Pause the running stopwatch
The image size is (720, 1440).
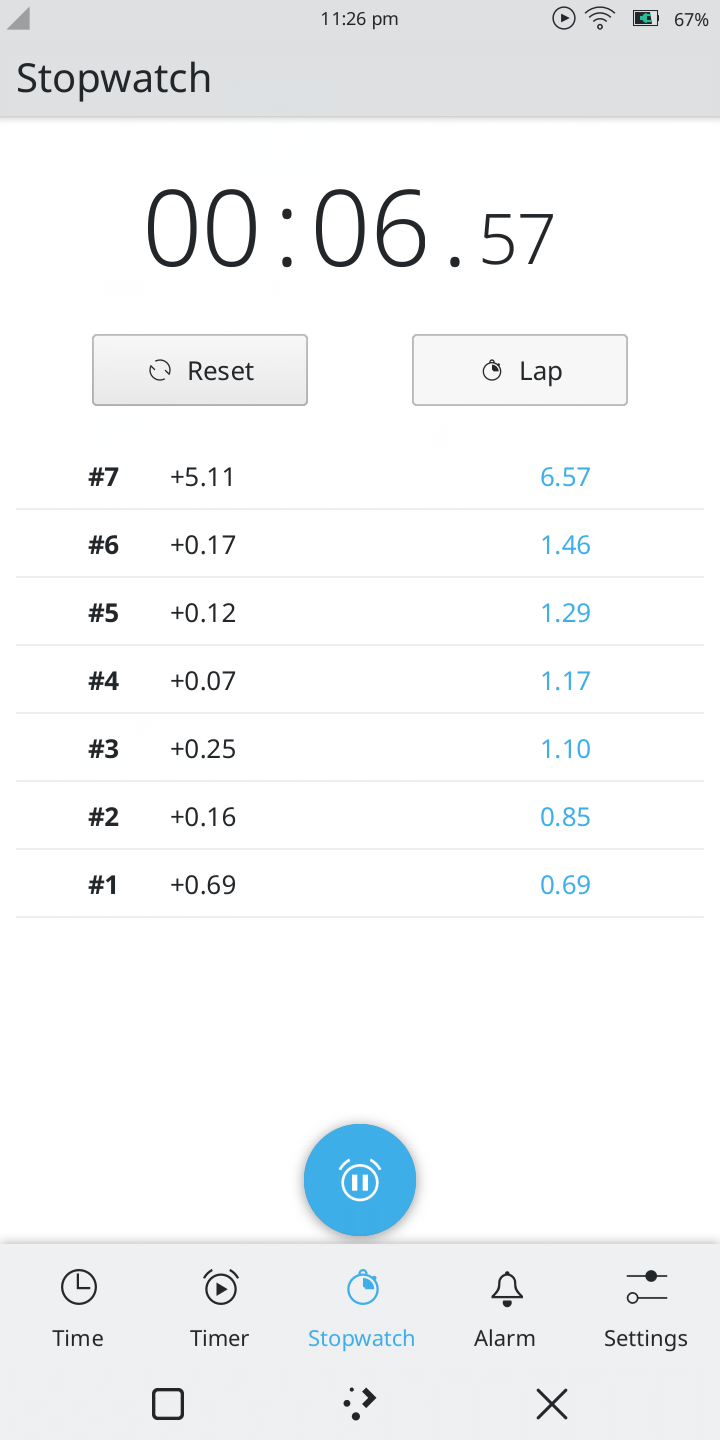point(360,1180)
